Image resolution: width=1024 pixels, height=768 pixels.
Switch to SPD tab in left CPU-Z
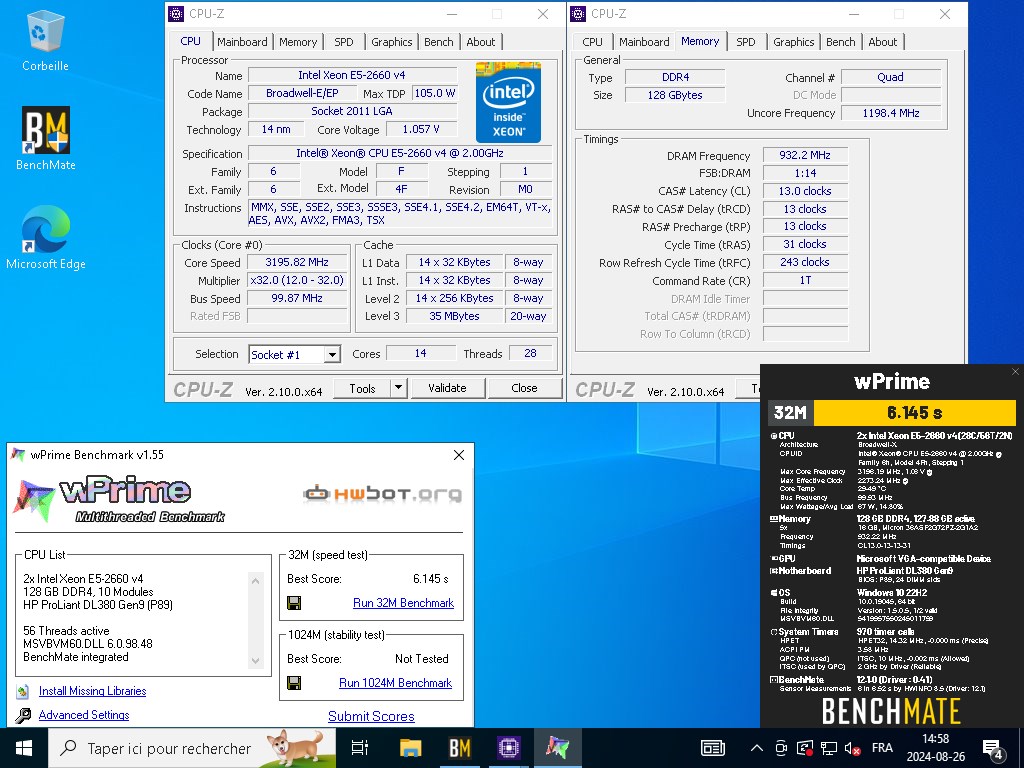point(344,42)
